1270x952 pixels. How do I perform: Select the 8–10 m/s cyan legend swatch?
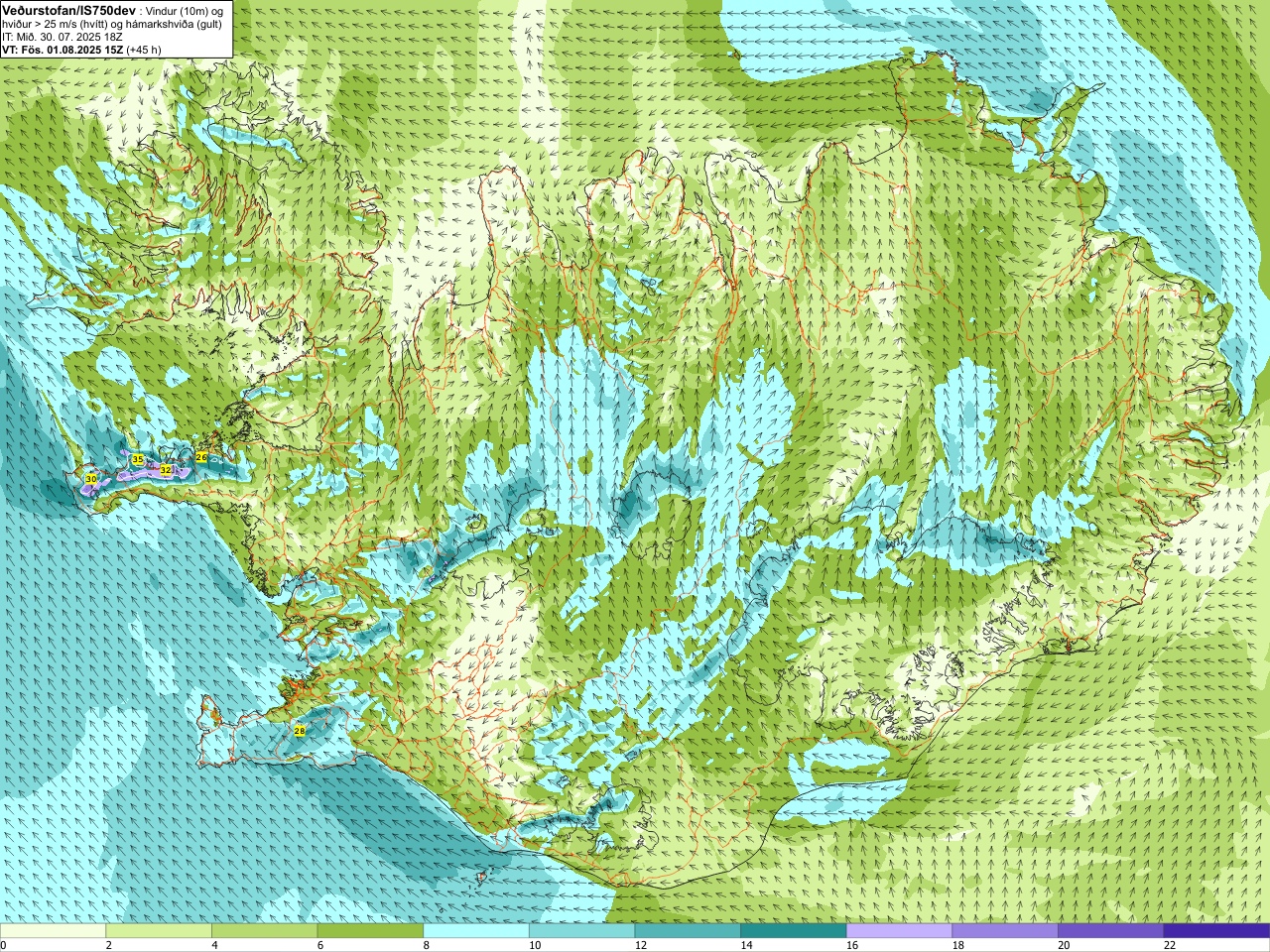[476, 931]
